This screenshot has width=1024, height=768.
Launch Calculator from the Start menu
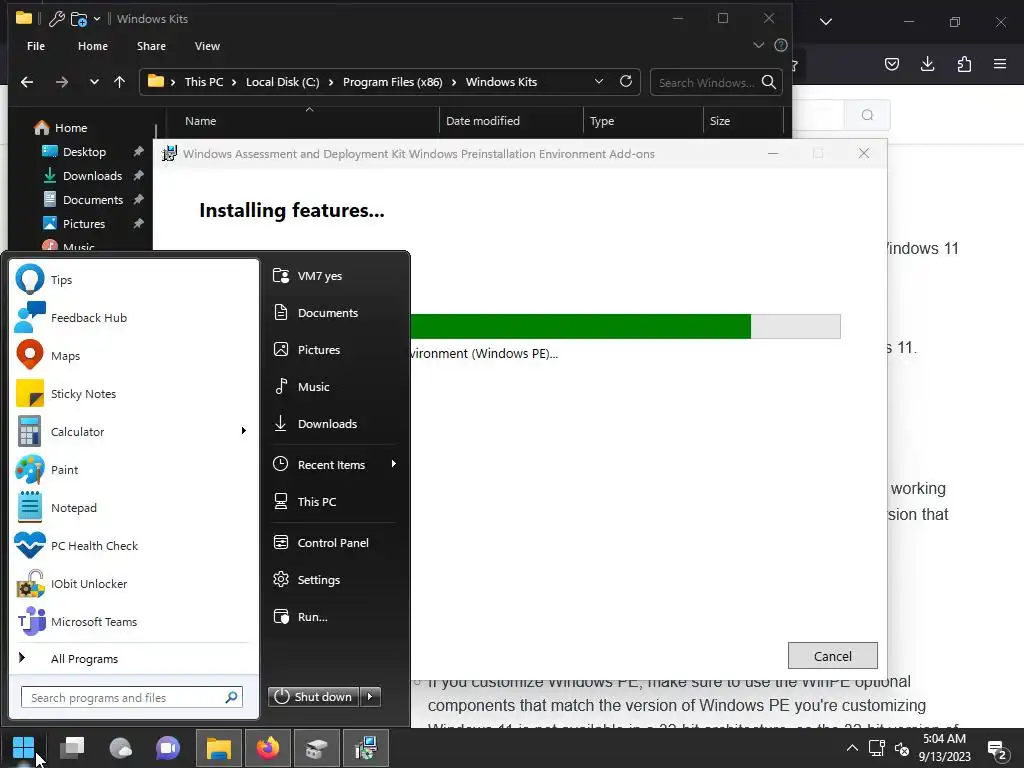pyautogui.click(x=124, y=431)
